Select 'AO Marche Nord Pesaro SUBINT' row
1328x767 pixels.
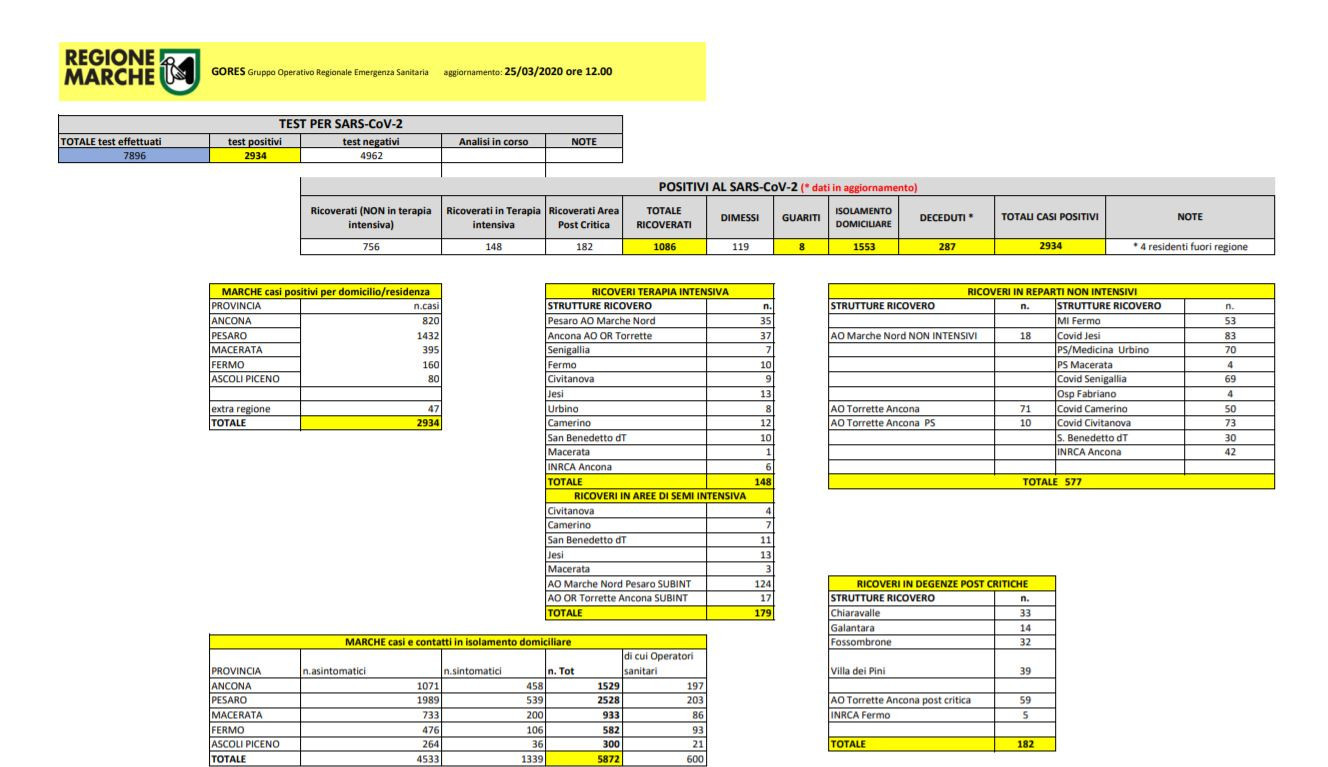[x=660, y=583]
